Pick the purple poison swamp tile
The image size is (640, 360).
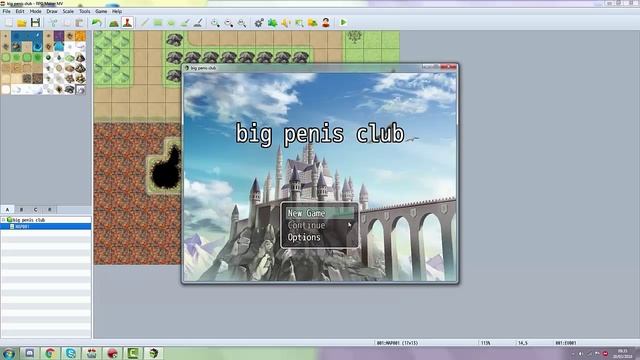pyautogui.click(x=59, y=36)
